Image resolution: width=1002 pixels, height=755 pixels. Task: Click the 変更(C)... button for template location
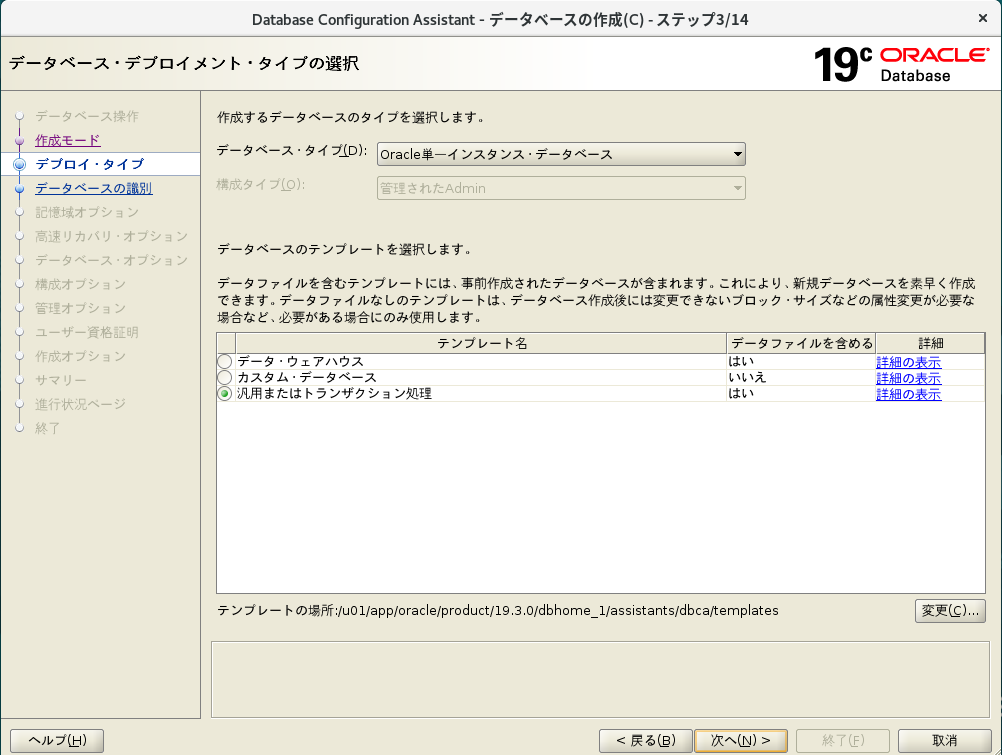coord(949,610)
